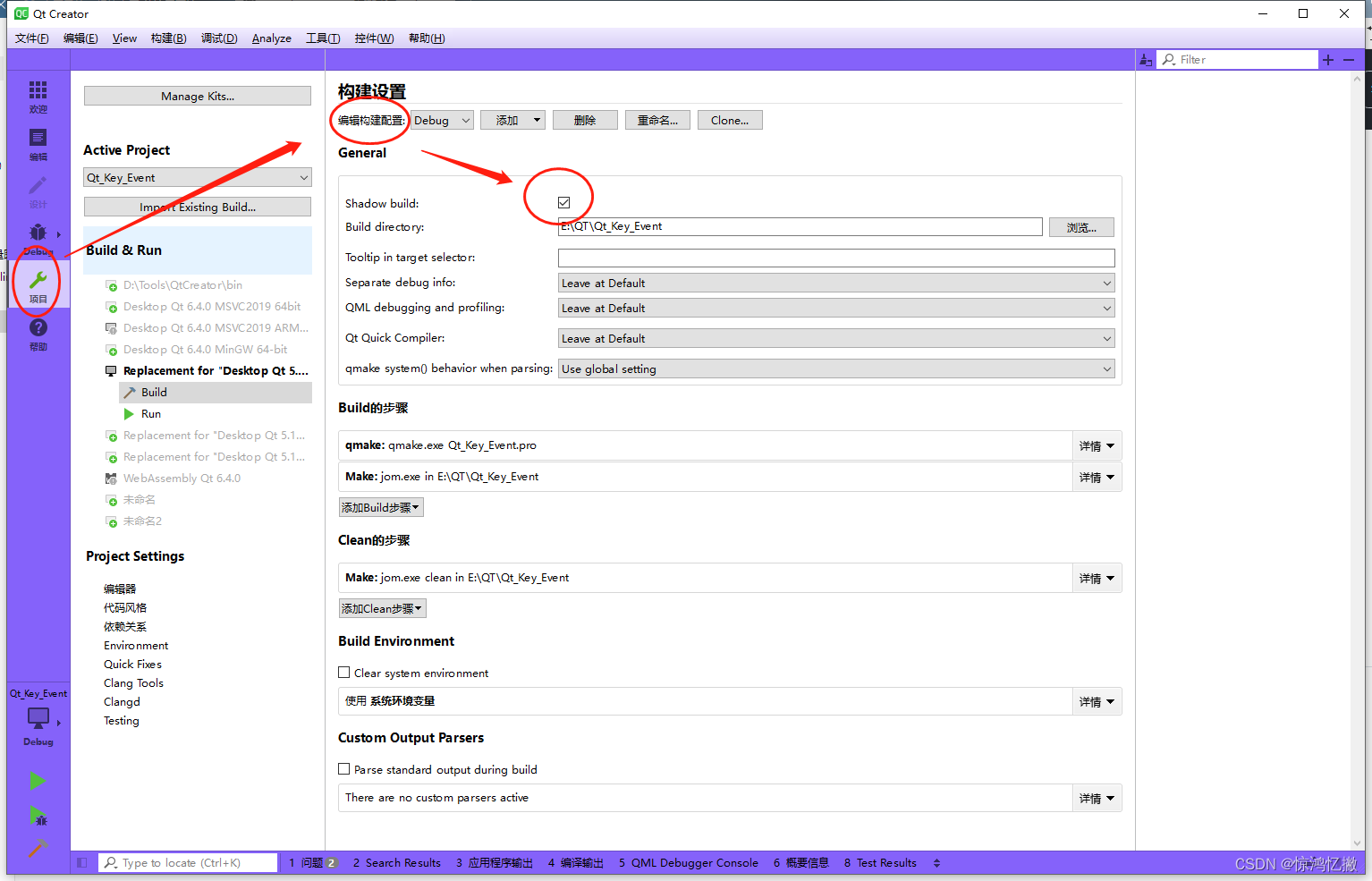This screenshot has height=881, width=1372.
Task: Click the green arrow icon of Run item
Action: point(130,414)
